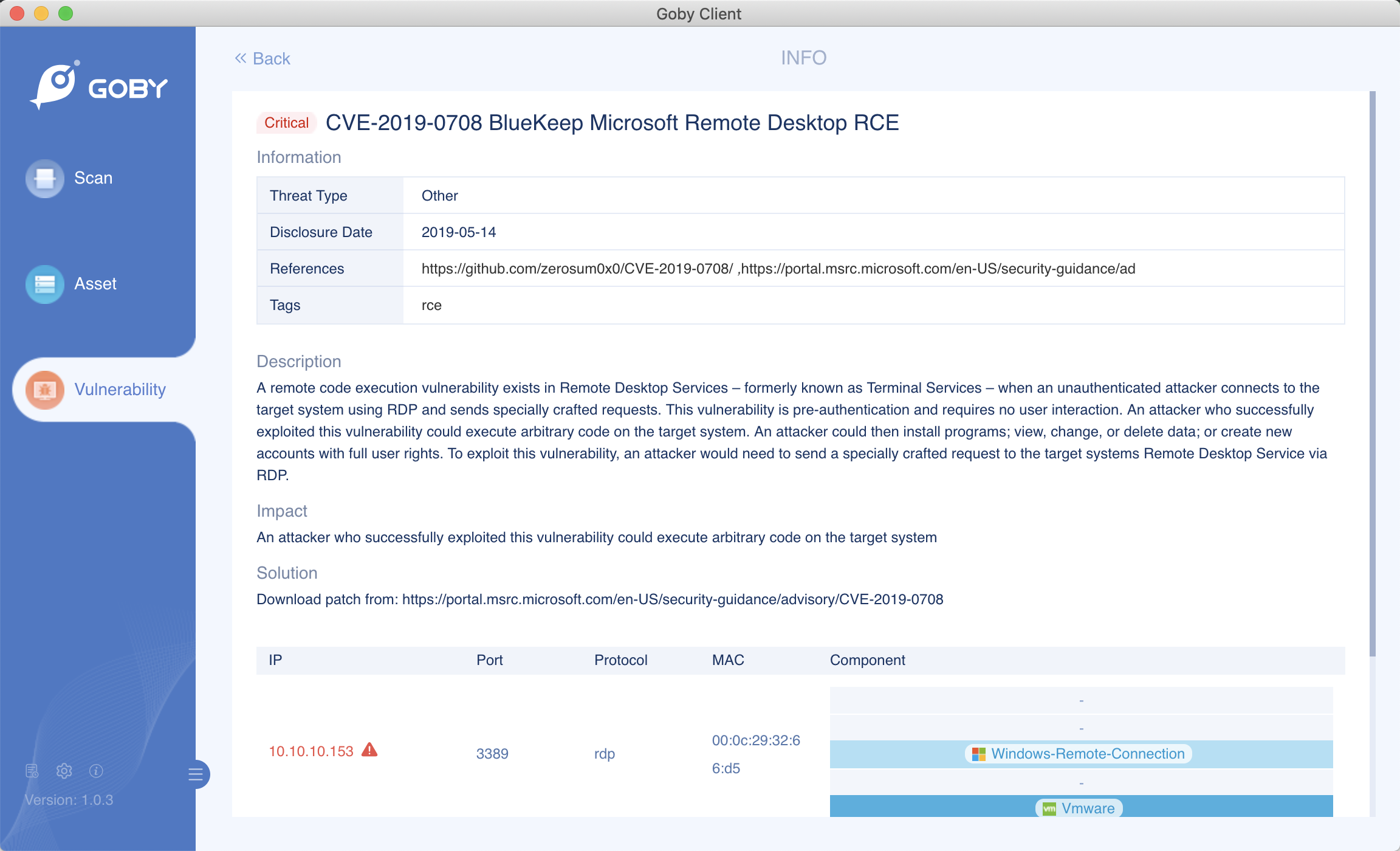Viewport: 1400px width, 851px height.
Task: Open IP address 10.10.10.153
Action: click(311, 751)
